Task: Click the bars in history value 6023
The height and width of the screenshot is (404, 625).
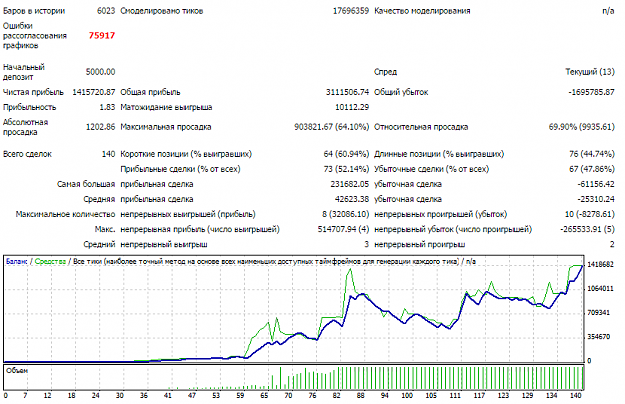Action: pyautogui.click(x=106, y=11)
